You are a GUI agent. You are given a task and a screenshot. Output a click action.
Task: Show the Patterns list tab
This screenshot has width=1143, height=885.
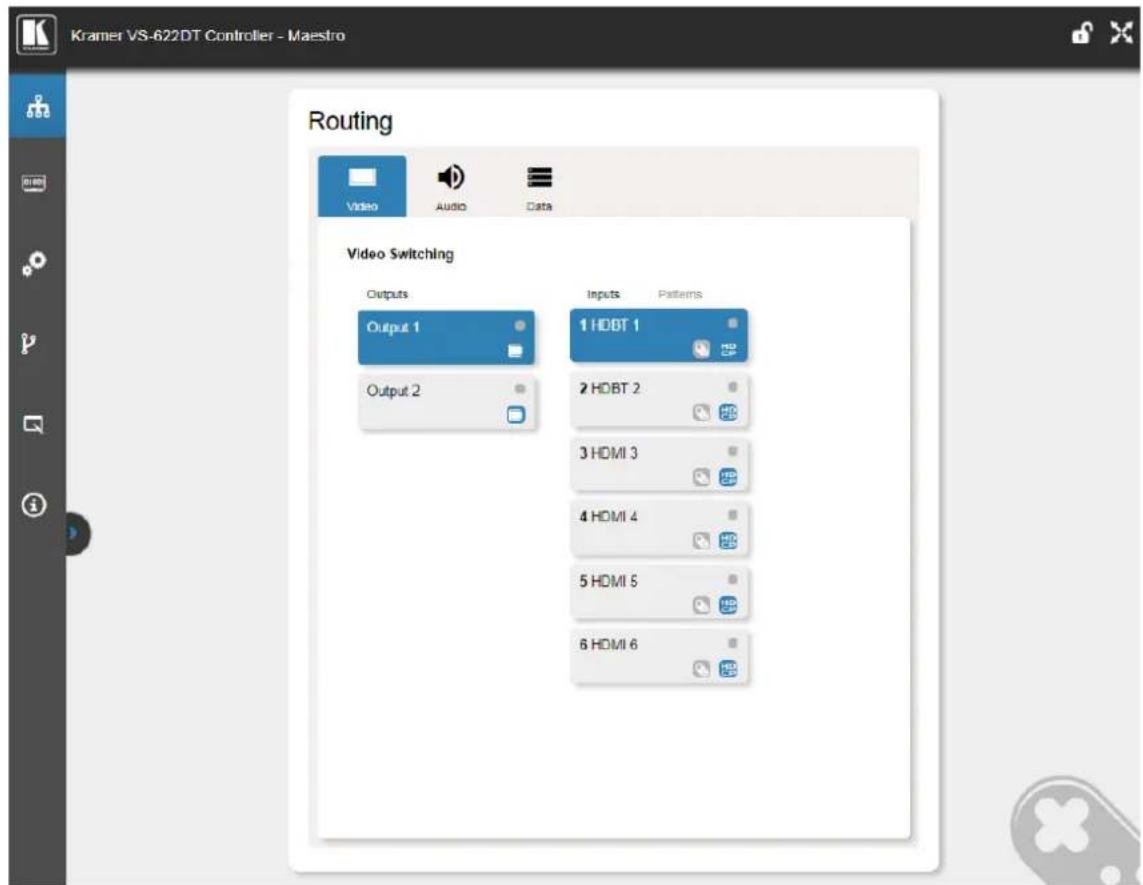pyautogui.click(x=679, y=295)
